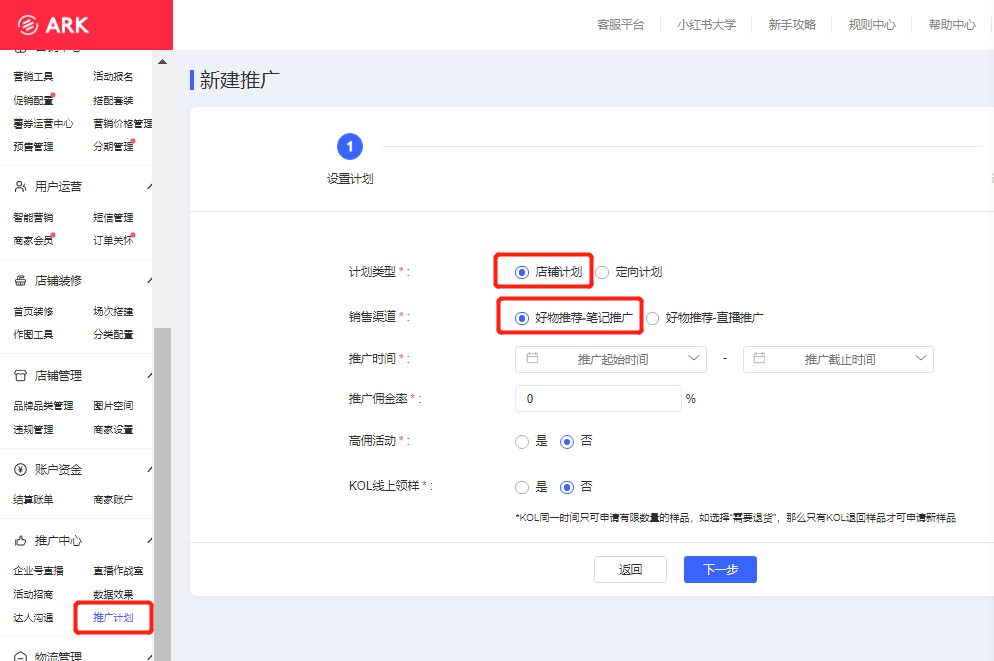Click the 账户资金 yen coin icon

[21, 470]
